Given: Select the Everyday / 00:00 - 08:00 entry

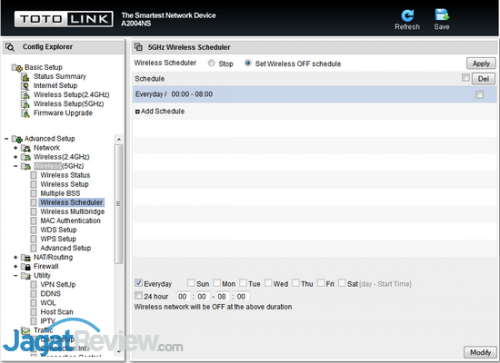Looking at the screenshot, I should tap(314, 94).
